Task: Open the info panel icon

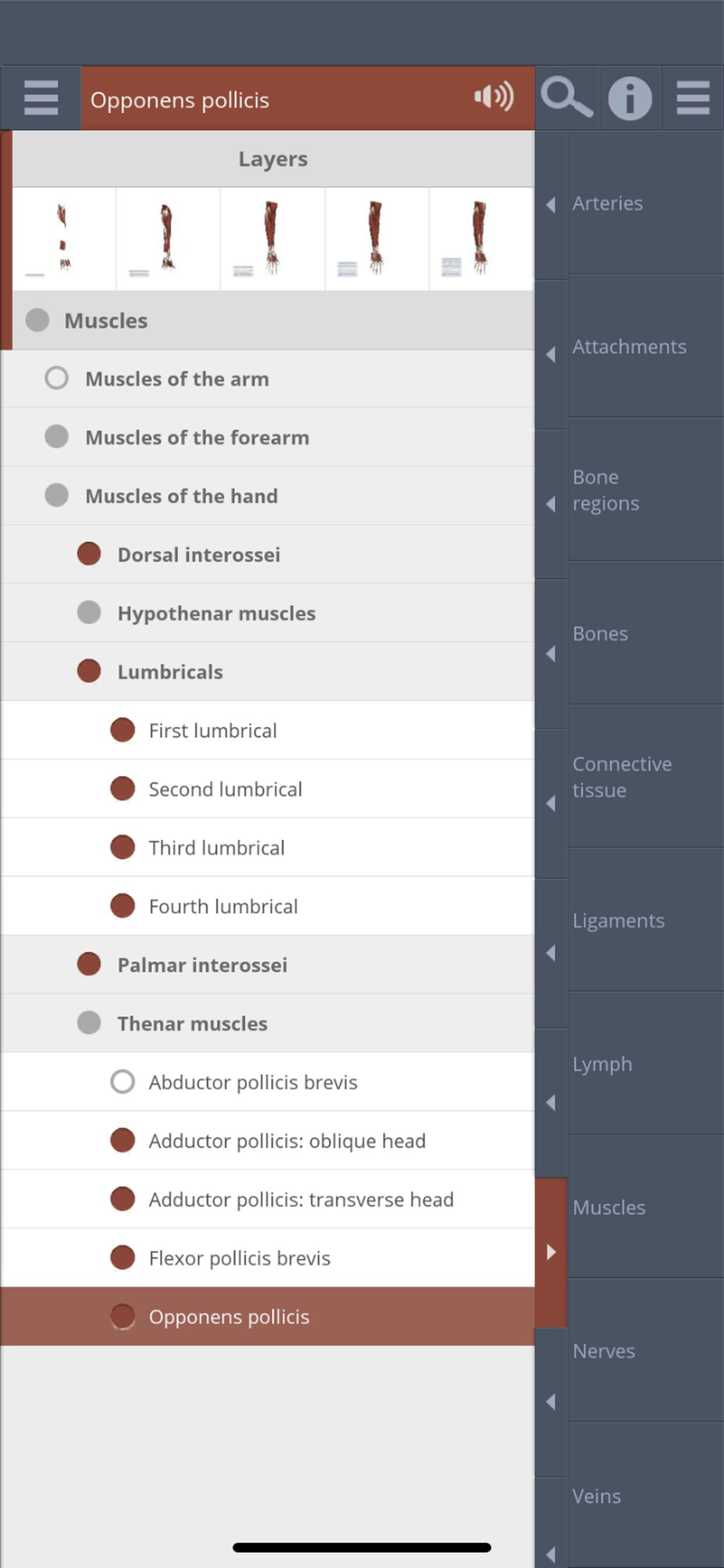Action: point(630,99)
